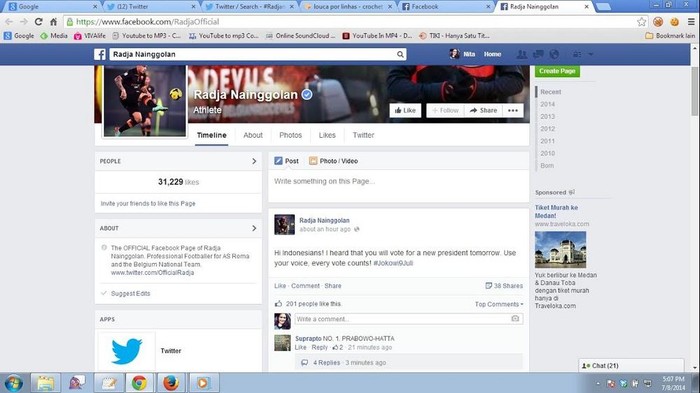Screen dimensions: 700x393
Task: Jump to Born in the timeline navigator
Action: pyautogui.click(x=547, y=165)
